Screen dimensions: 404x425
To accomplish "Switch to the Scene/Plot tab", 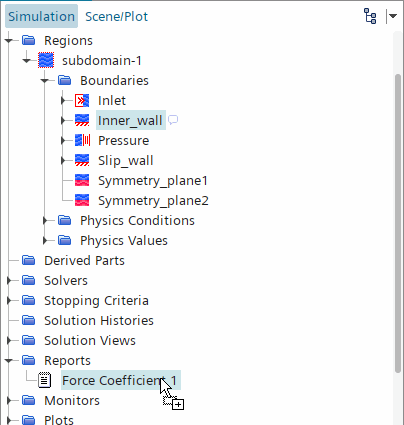I will pos(116,16).
